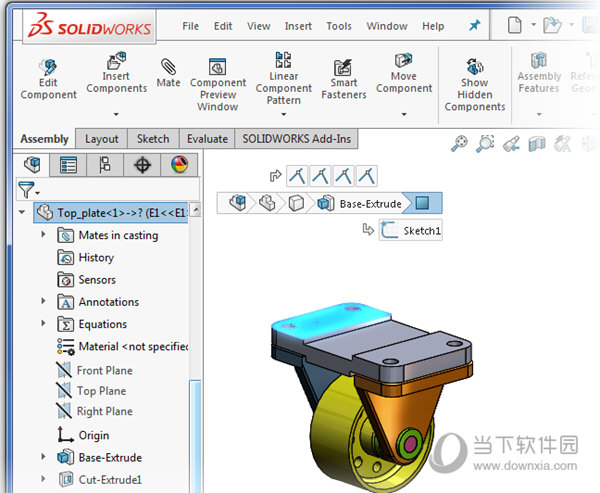The height and width of the screenshot is (493, 600).
Task: Click third mate icon in breadcrumb row
Action: click(344, 176)
